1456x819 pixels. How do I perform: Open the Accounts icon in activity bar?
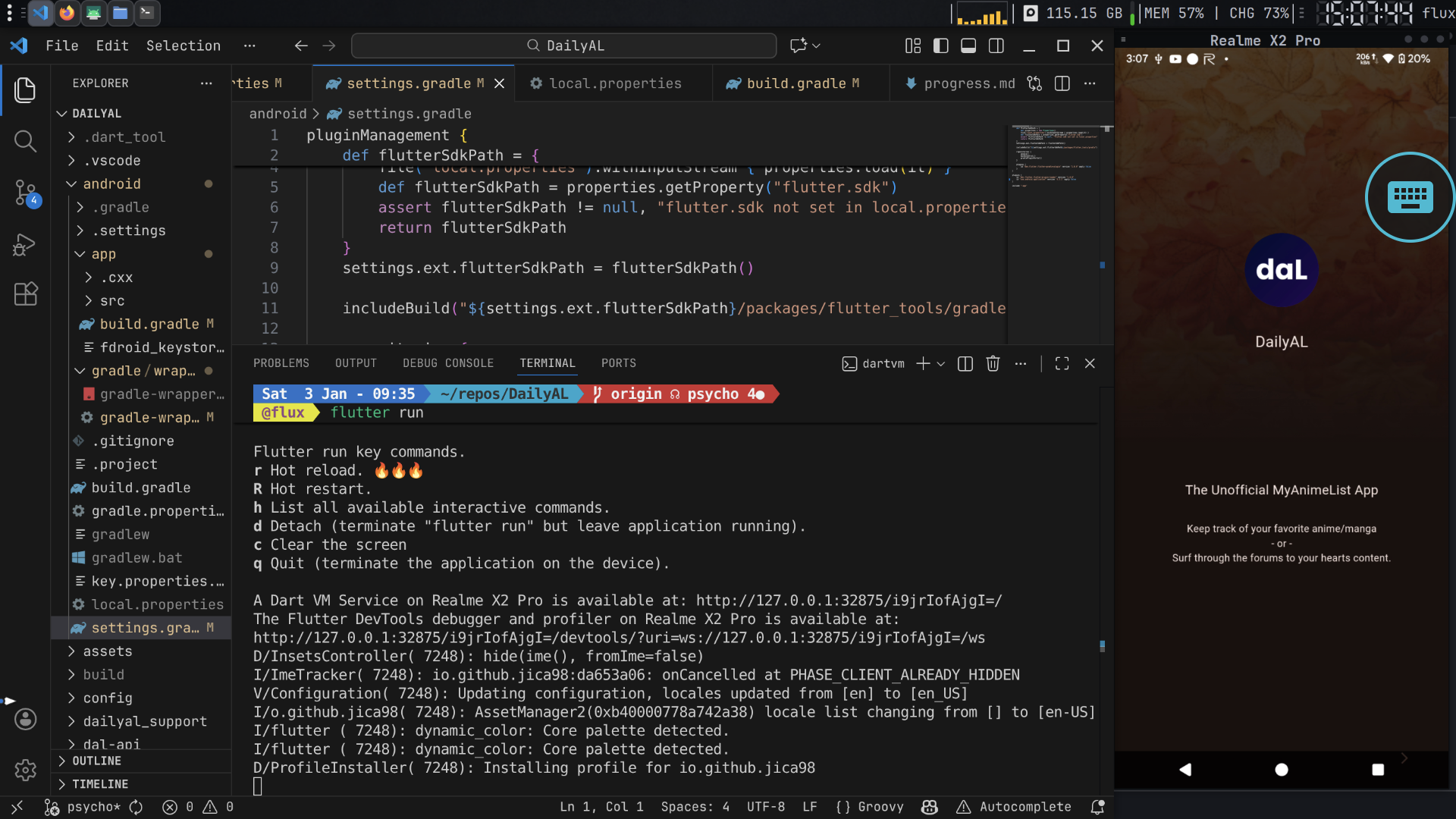pos(25,719)
